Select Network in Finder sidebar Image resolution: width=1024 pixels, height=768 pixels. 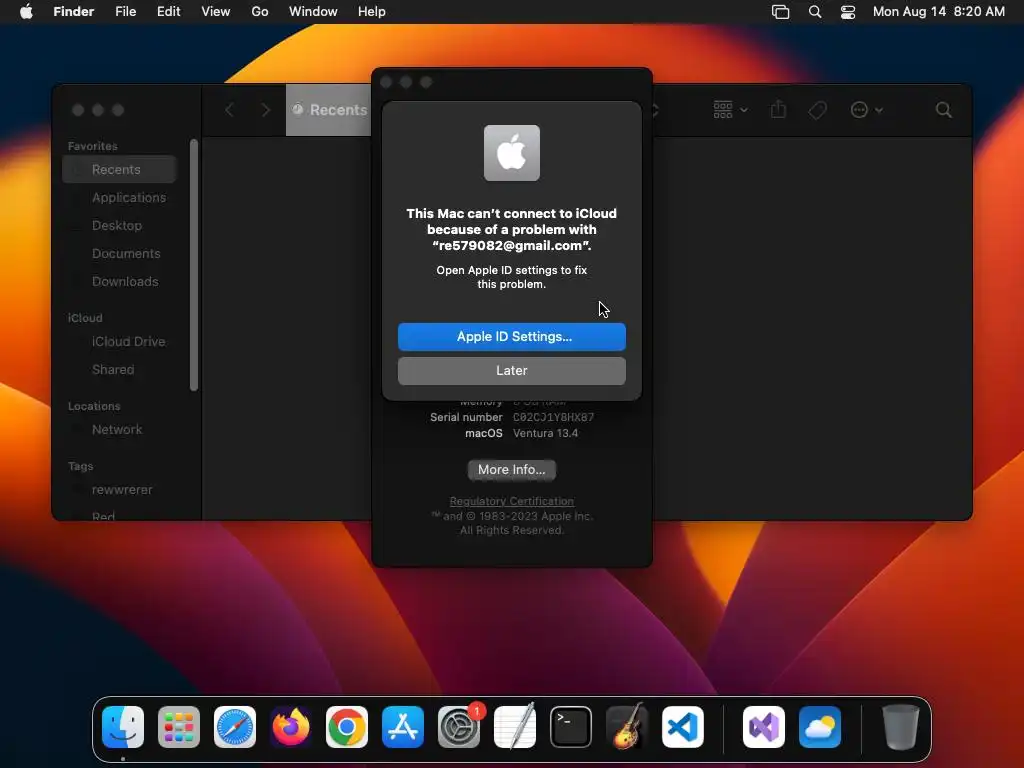[120, 430]
